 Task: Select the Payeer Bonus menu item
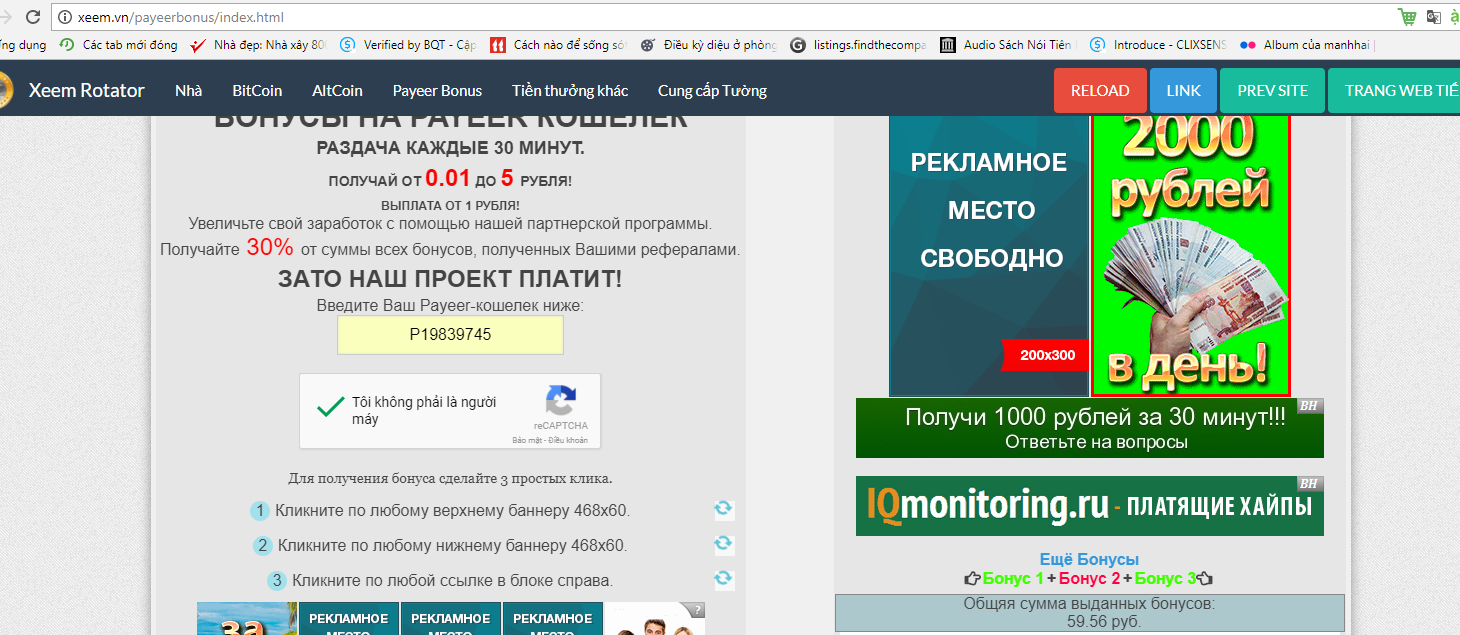[437, 90]
